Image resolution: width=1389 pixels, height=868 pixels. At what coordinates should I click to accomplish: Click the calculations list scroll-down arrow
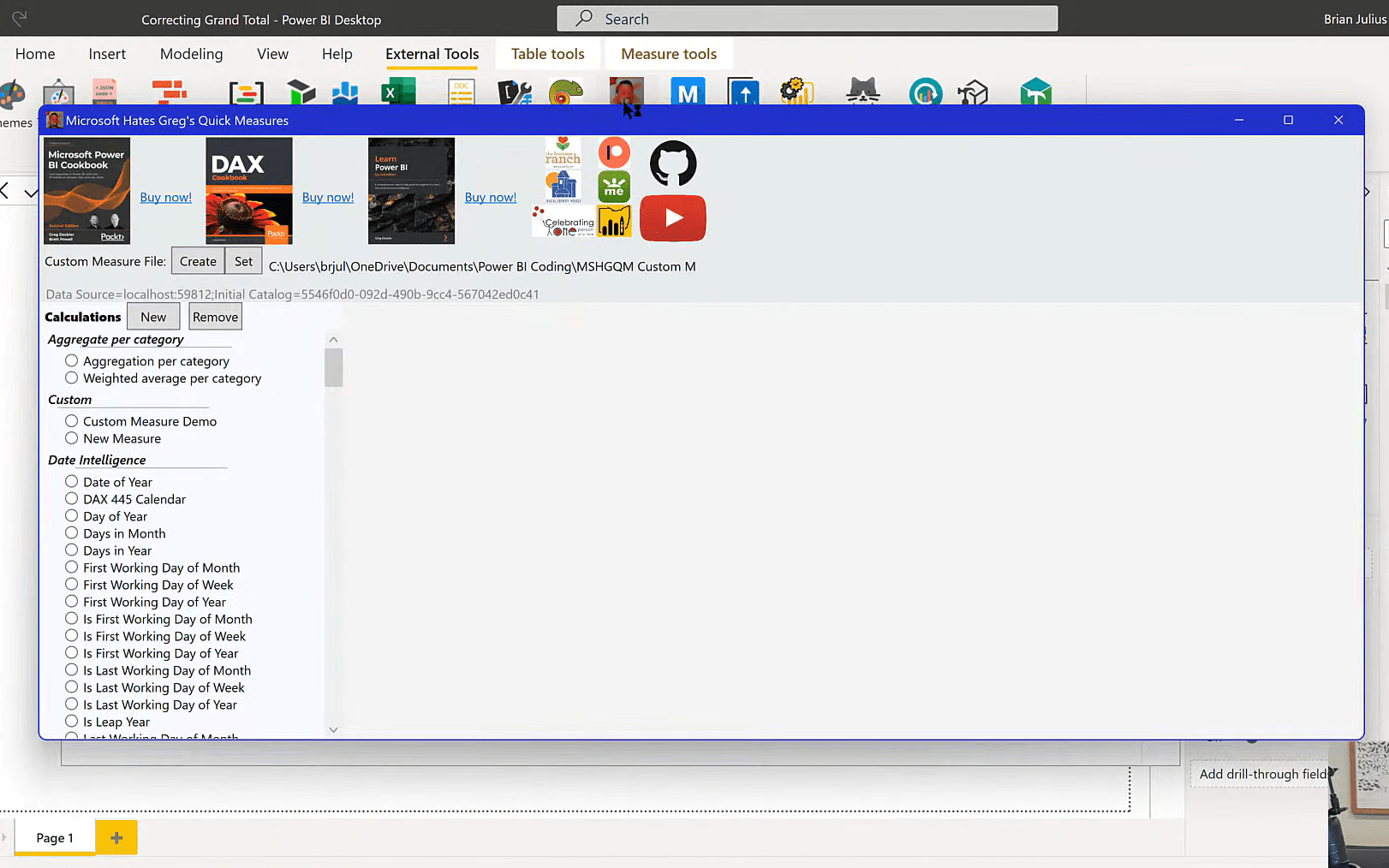334,730
